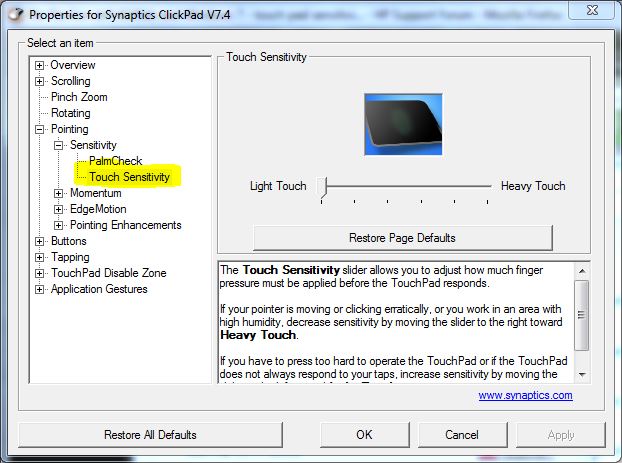The image size is (622, 463).
Task: Click Restore Page Defaults button
Action: coord(402,238)
